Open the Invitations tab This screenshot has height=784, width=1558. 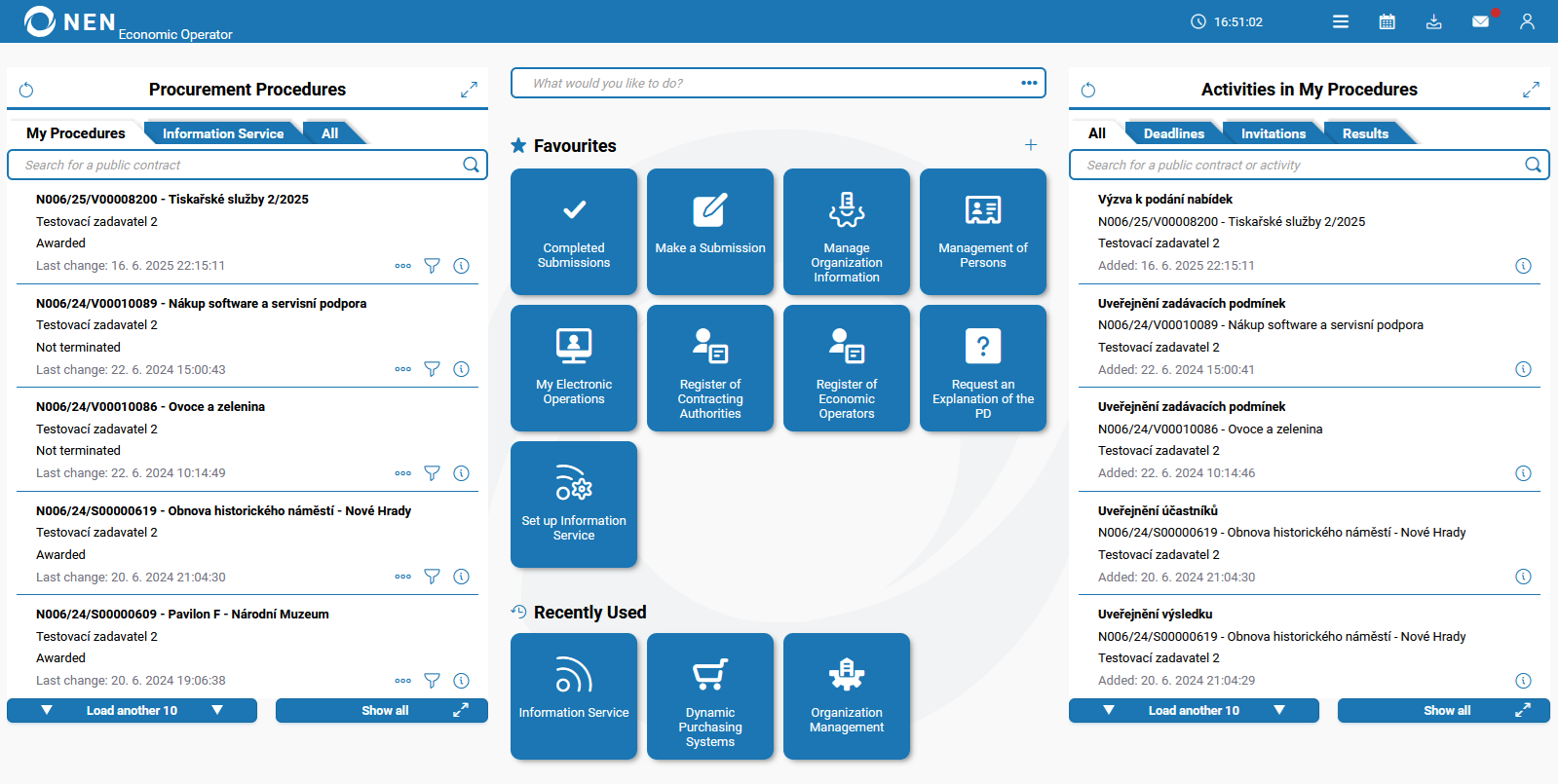1273,133
